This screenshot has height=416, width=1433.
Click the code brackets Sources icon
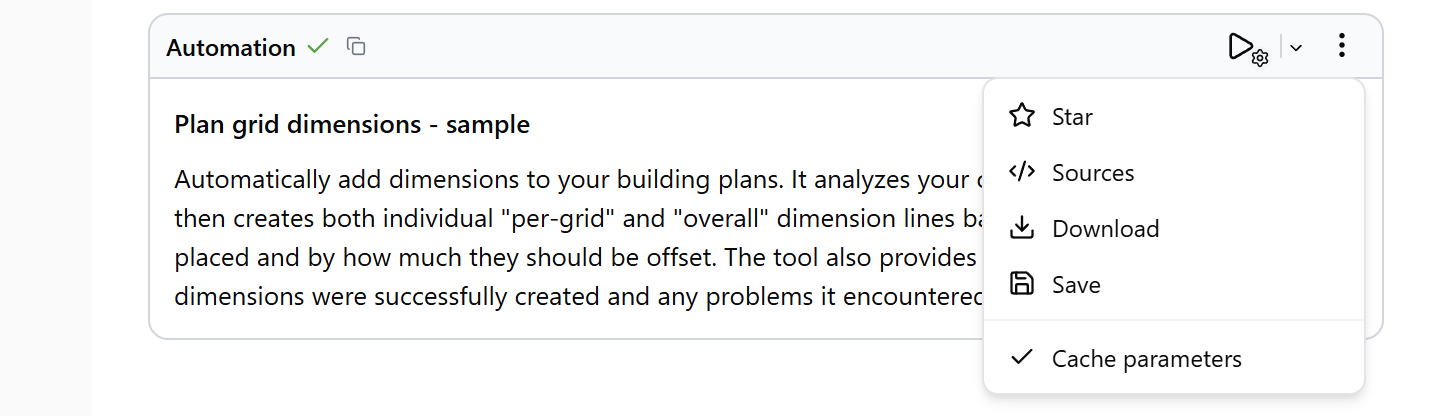[x=1021, y=172]
